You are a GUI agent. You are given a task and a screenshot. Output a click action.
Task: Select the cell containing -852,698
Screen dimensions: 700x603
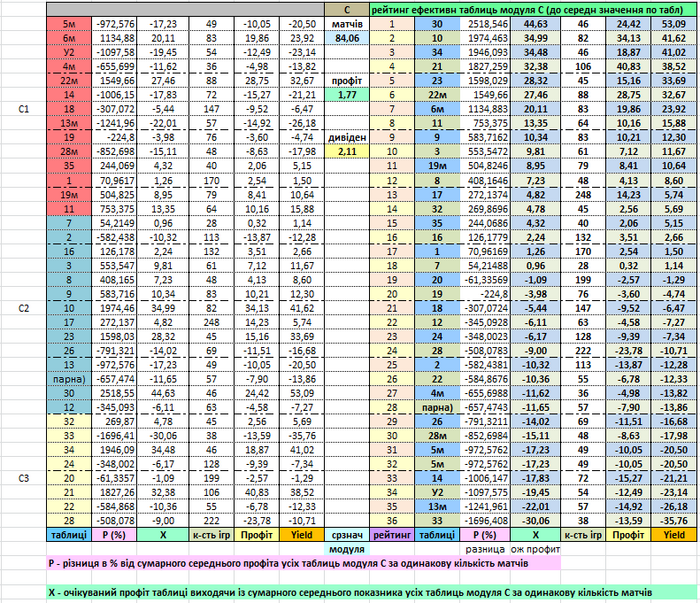[114, 152]
